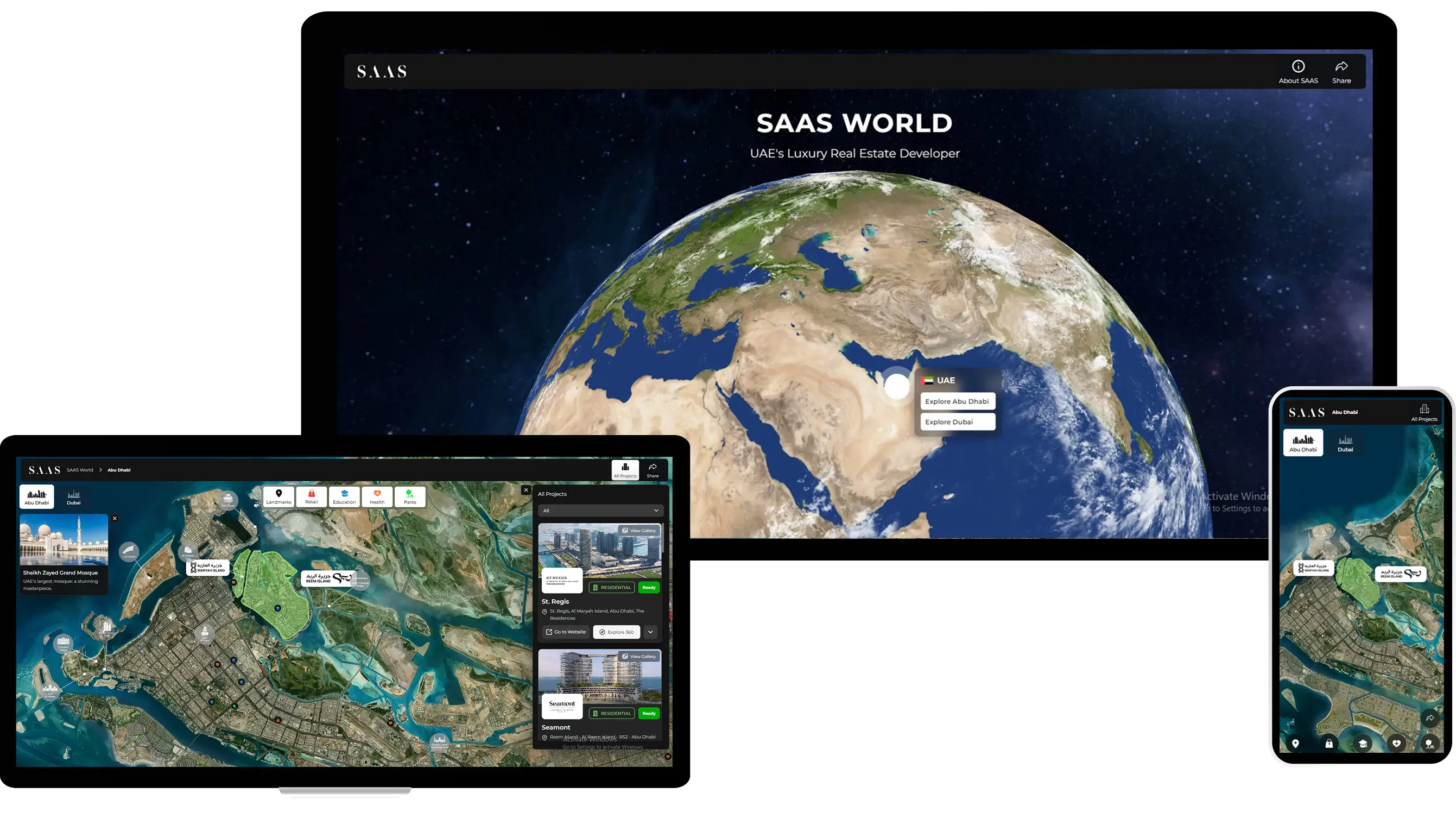Open the All projects filter dropdown

(600, 510)
